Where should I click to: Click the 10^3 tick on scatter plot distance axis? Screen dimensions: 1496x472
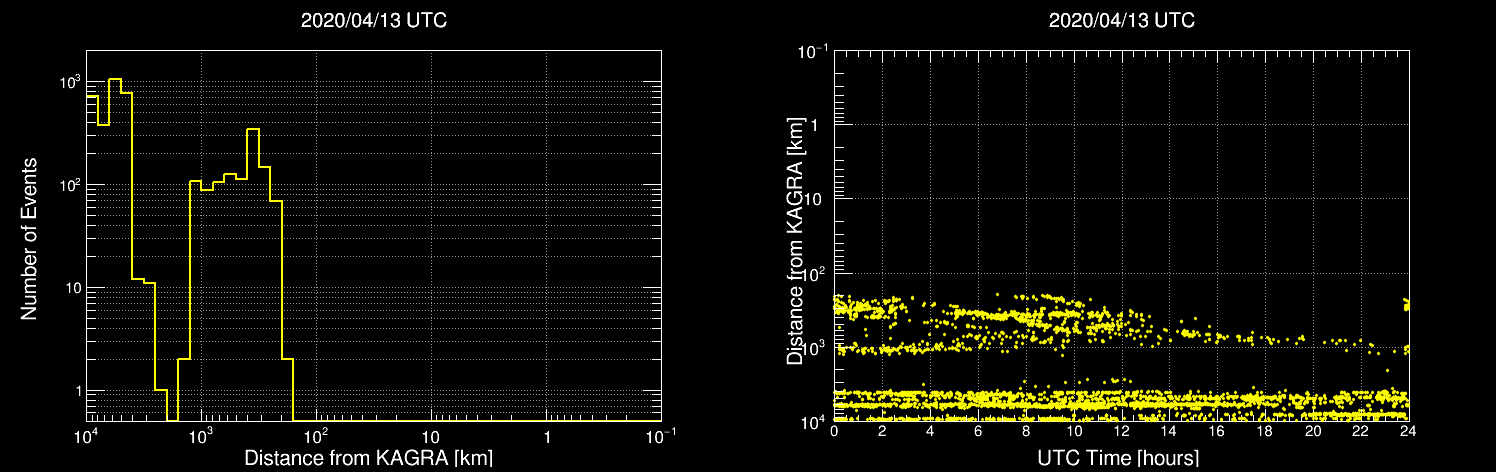(x=814, y=346)
